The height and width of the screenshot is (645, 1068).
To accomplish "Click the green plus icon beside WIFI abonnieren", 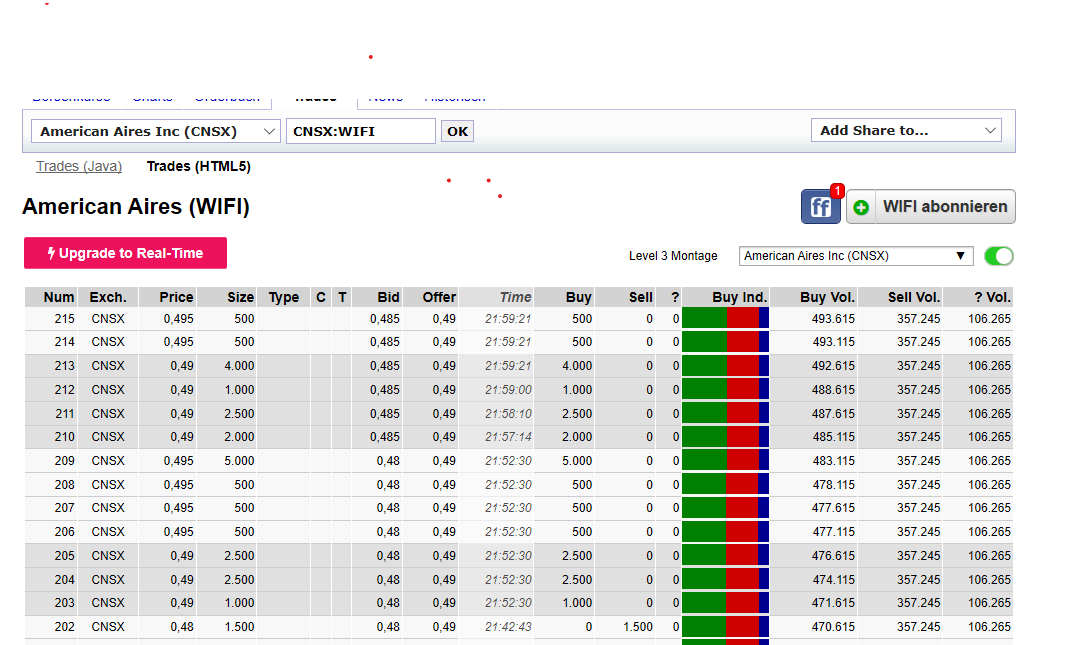I will pos(861,207).
